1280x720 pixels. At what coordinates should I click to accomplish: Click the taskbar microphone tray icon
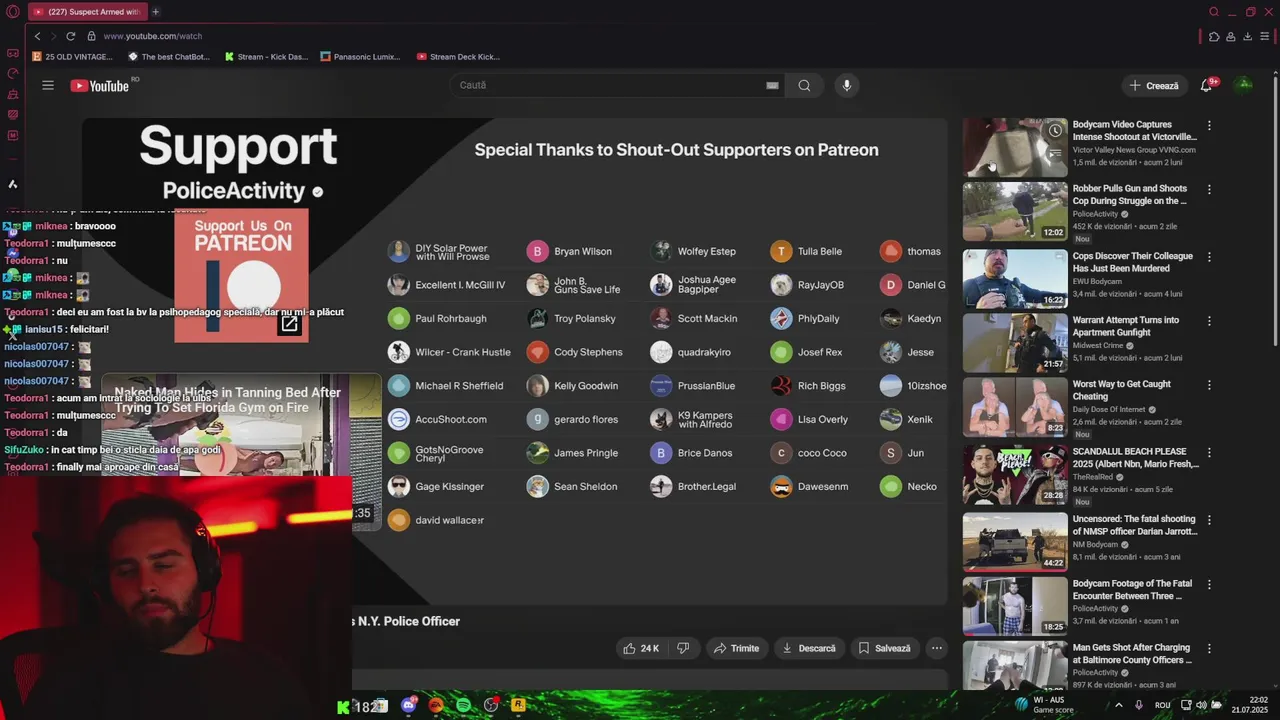pos(1139,705)
